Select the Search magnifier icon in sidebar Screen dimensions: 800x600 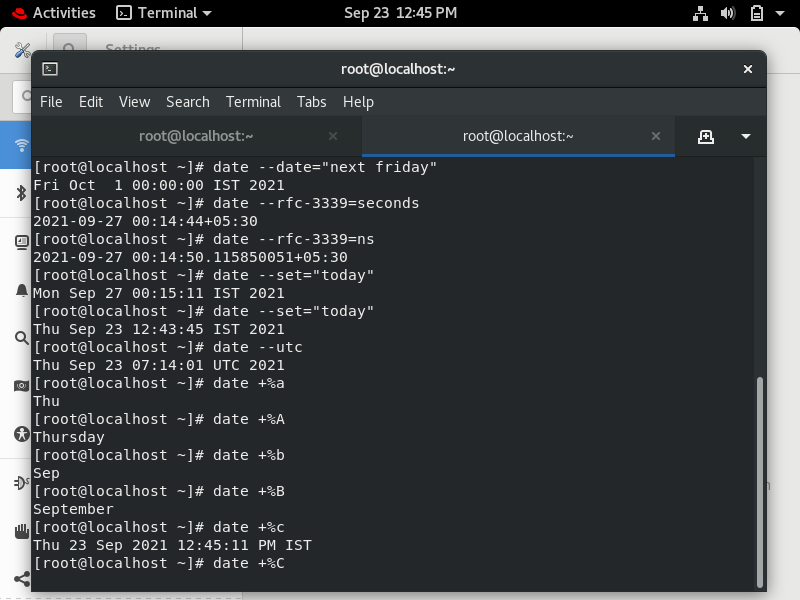[20, 337]
